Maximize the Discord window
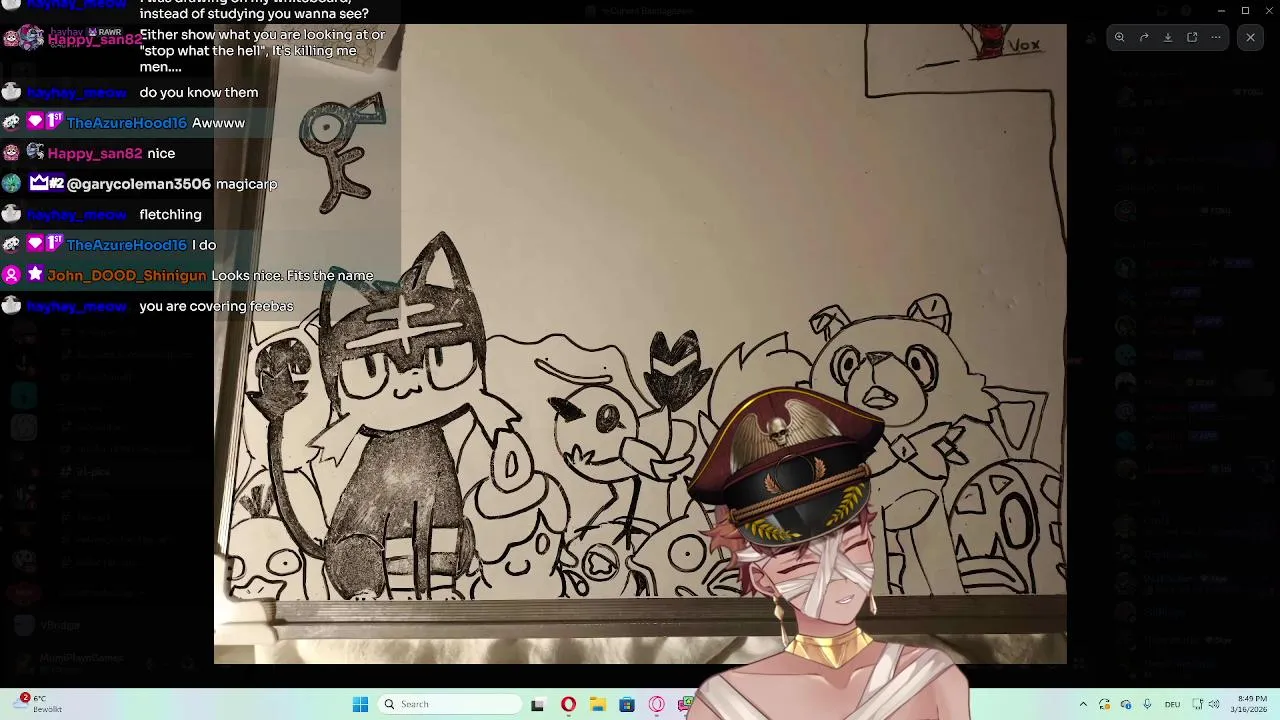Screen dimensions: 1280x720 (x=1245, y=10)
